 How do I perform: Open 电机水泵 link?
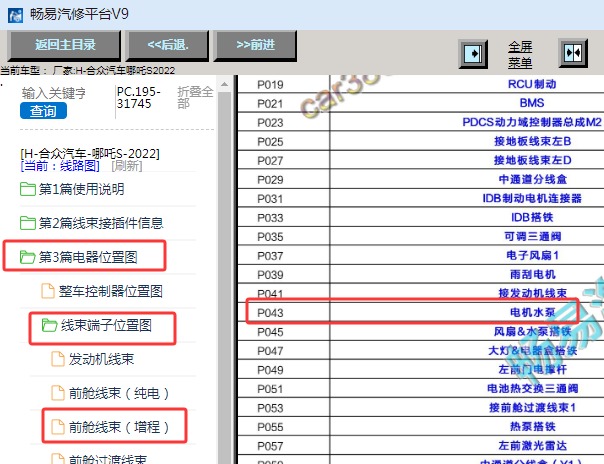[x=532, y=312]
